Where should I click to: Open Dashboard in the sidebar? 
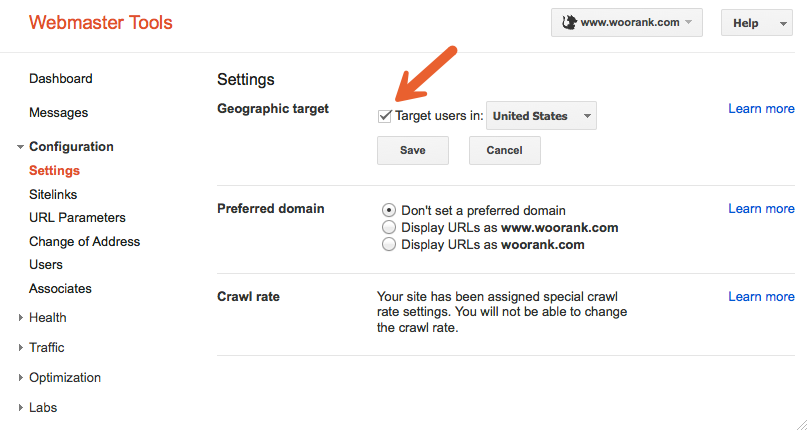coord(61,79)
